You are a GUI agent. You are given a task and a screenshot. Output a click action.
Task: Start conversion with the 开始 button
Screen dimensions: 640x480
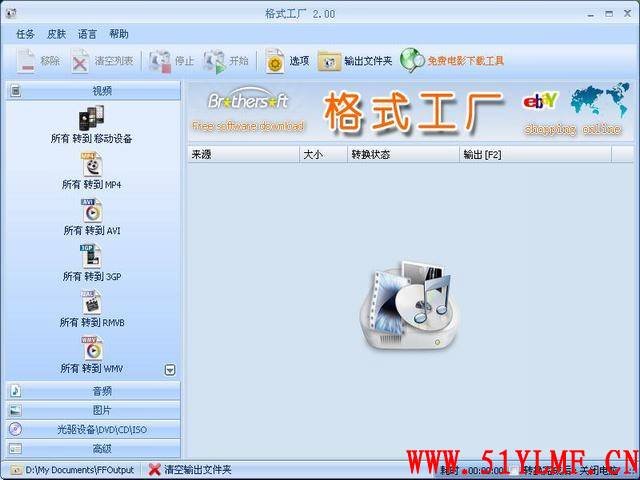(x=225, y=61)
